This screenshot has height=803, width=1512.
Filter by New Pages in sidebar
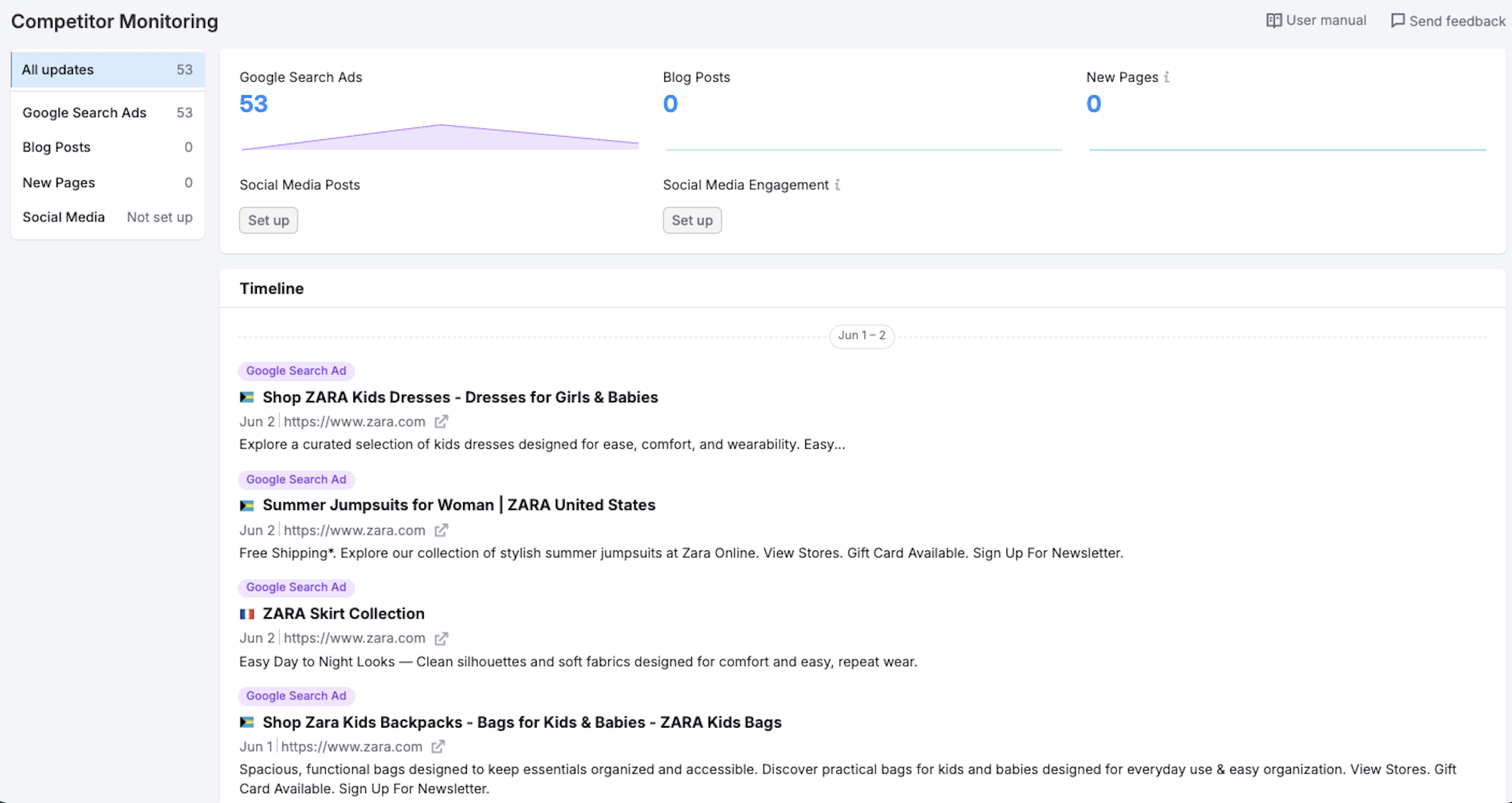click(x=108, y=183)
